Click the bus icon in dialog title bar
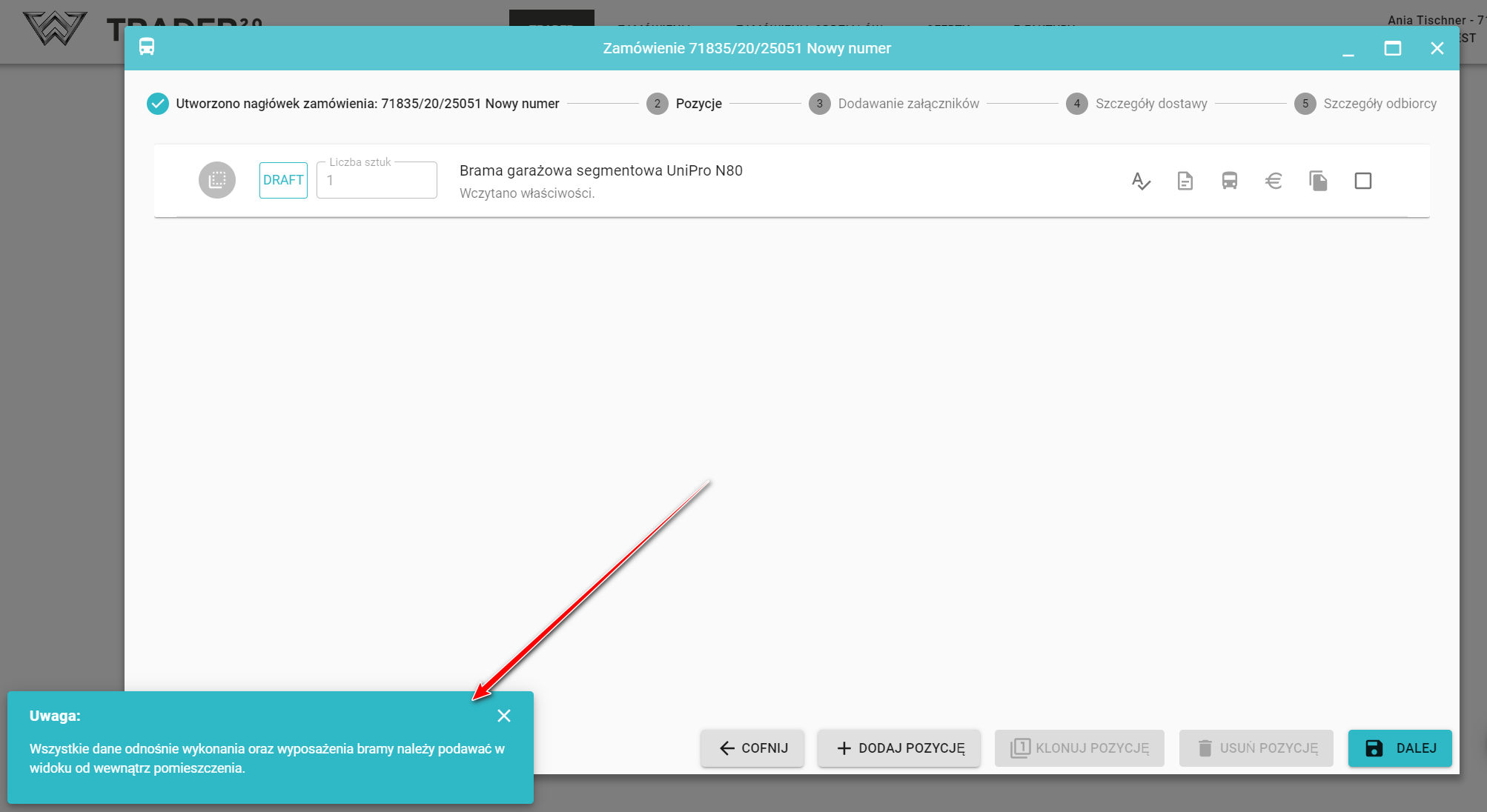The width and height of the screenshot is (1487, 812). [147, 47]
